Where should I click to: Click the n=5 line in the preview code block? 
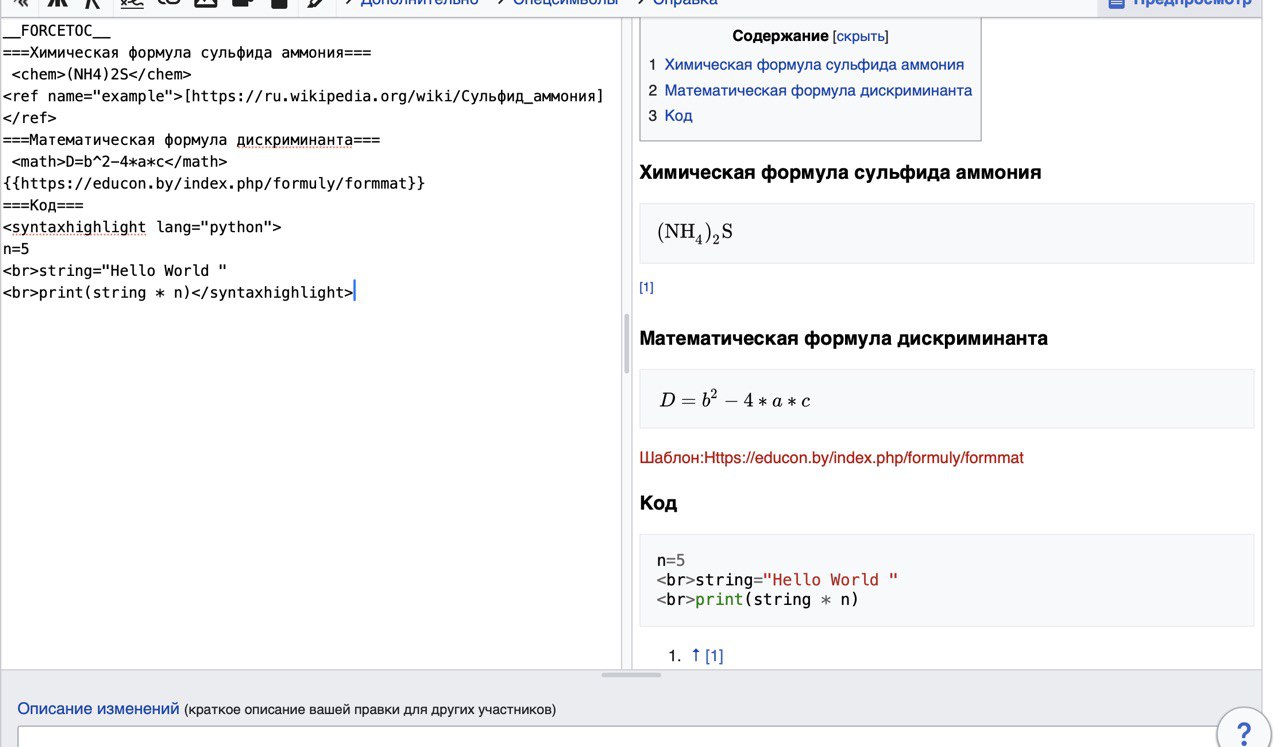[x=671, y=560]
